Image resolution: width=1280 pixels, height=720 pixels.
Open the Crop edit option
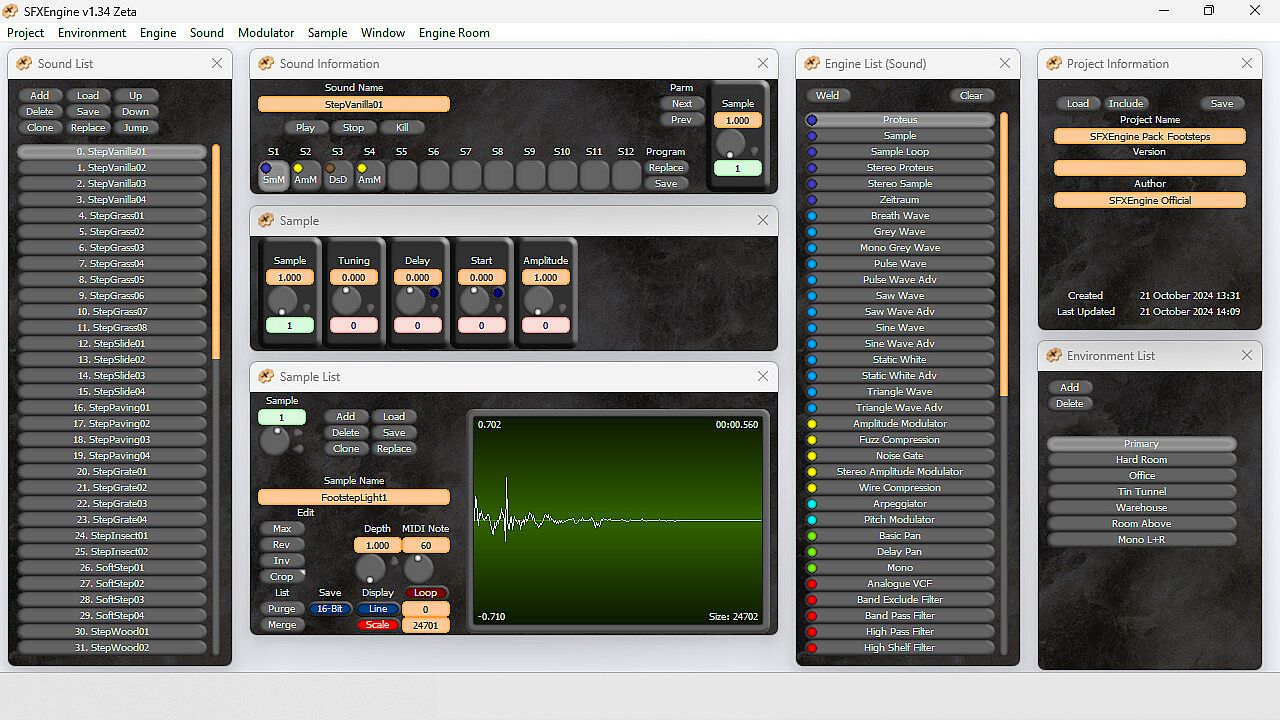click(282, 577)
